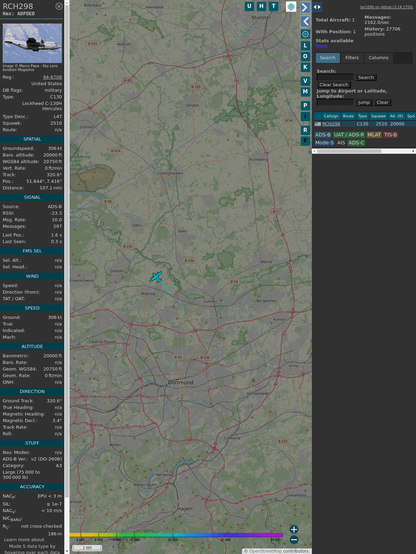Image resolution: width=416 pixels, height=554 pixels.
Task: Toggle the R map button
Action: [x=305, y=130]
